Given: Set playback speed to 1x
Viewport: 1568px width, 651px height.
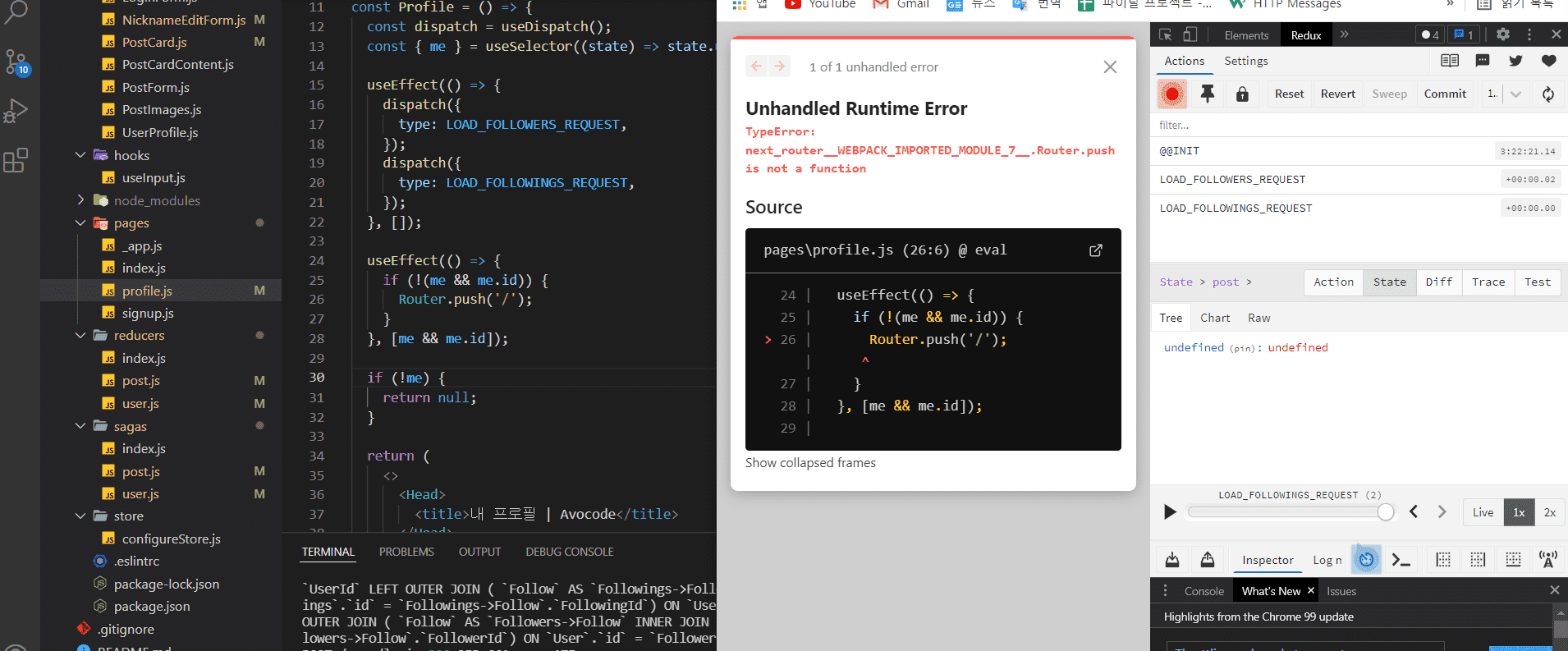Looking at the screenshot, I should pos(1519,512).
